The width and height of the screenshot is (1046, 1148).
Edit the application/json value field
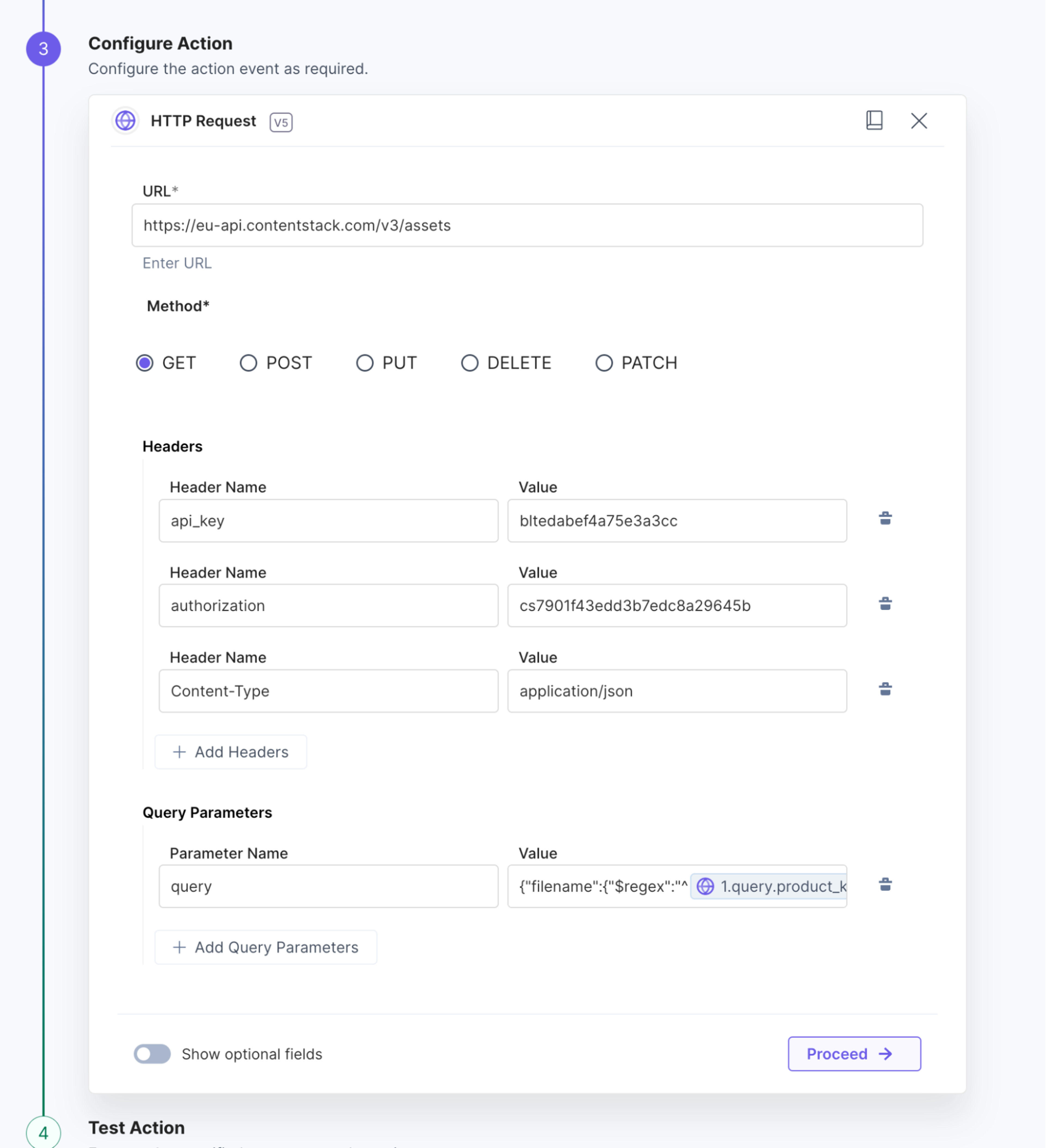click(677, 691)
